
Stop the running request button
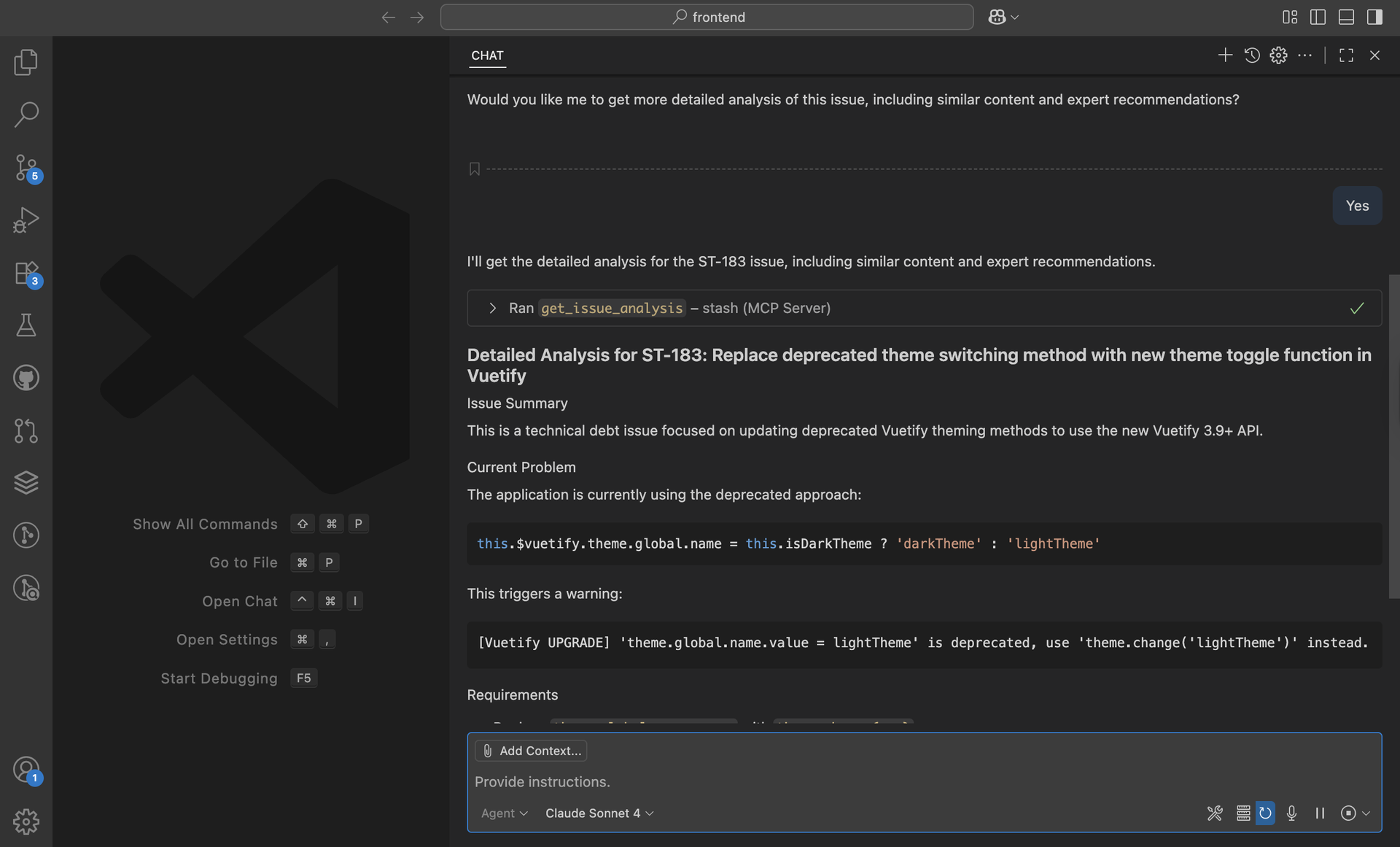click(x=1348, y=813)
